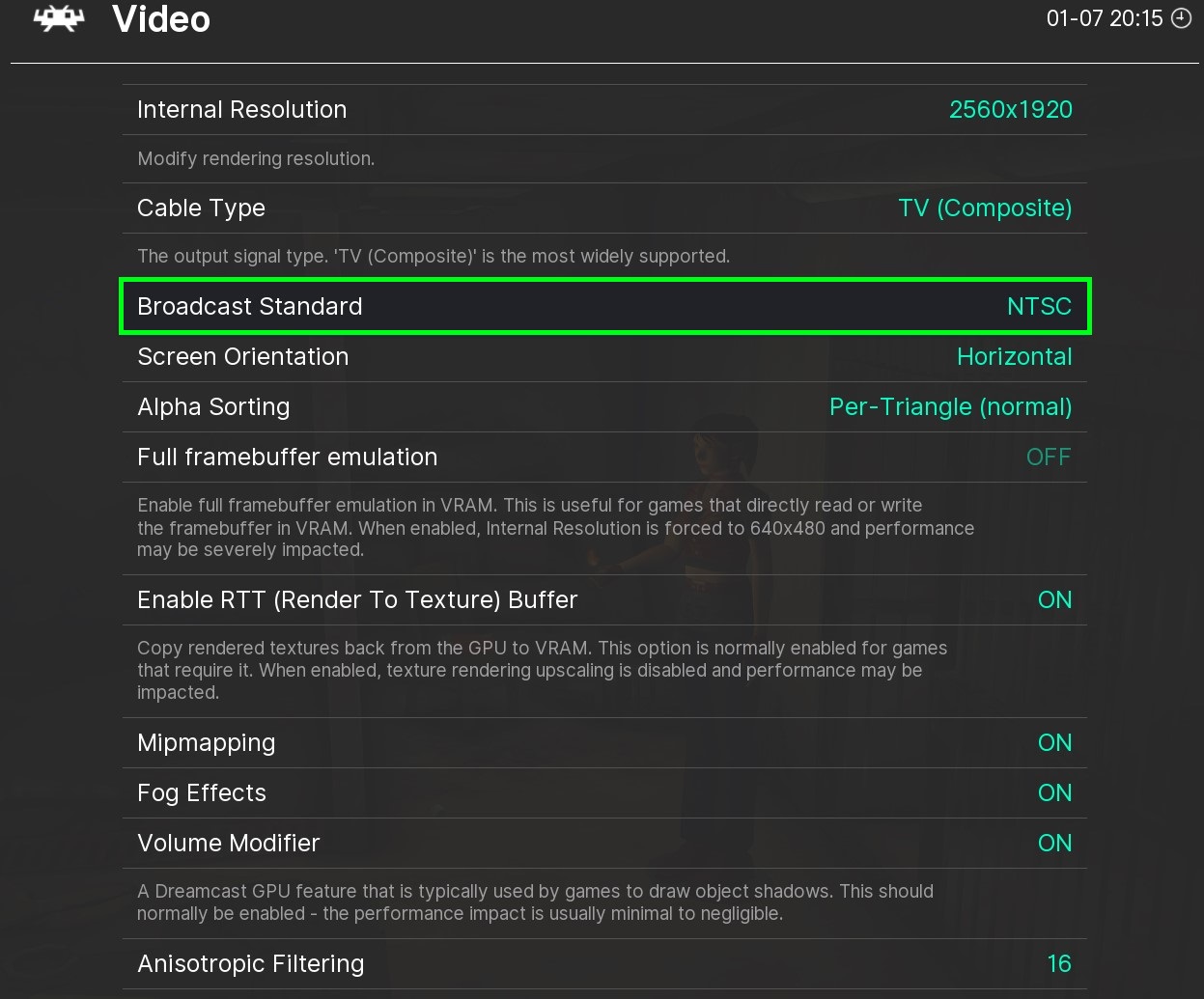Adjust Anisotropic Filtering value 16

[x=1059, y=963]
